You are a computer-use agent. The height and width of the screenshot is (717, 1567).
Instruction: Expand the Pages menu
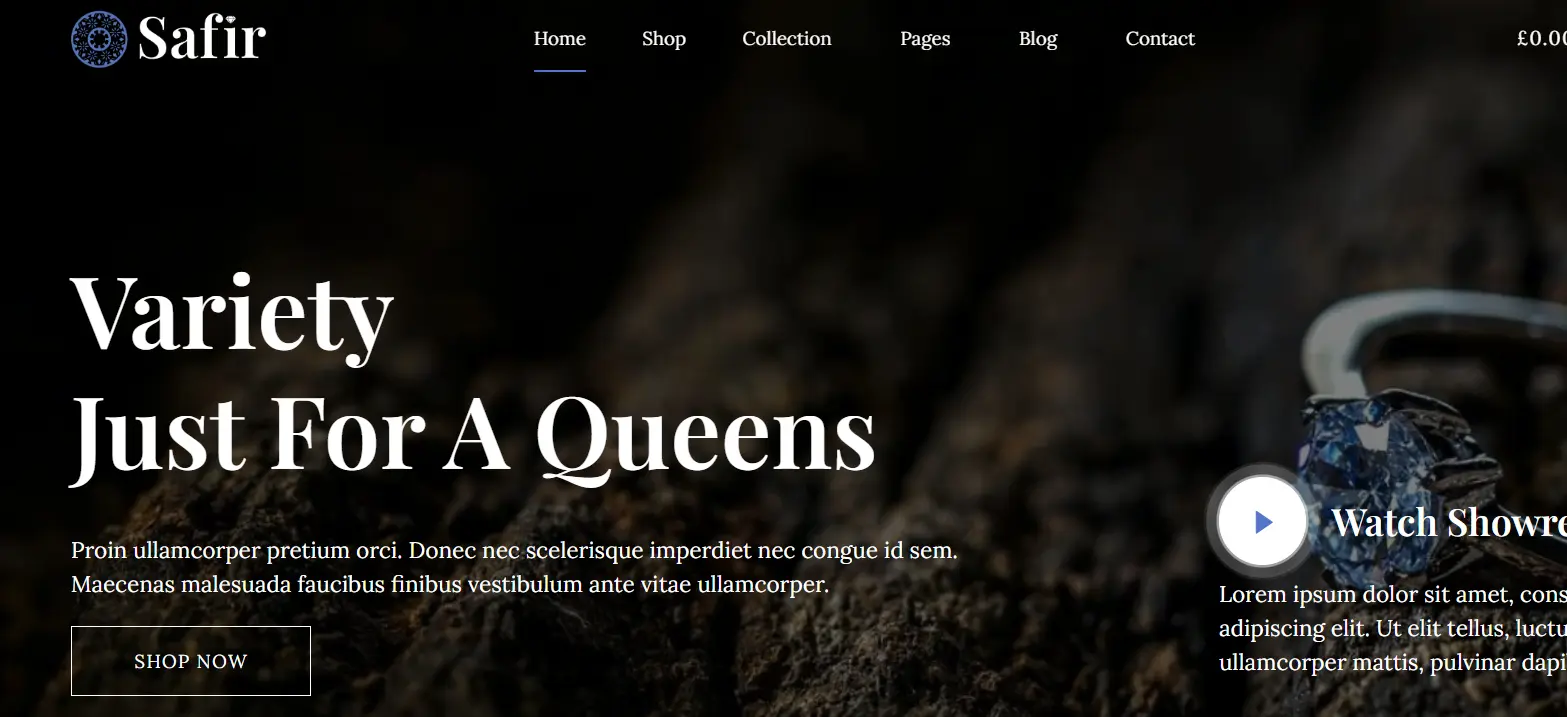[924, 39]
